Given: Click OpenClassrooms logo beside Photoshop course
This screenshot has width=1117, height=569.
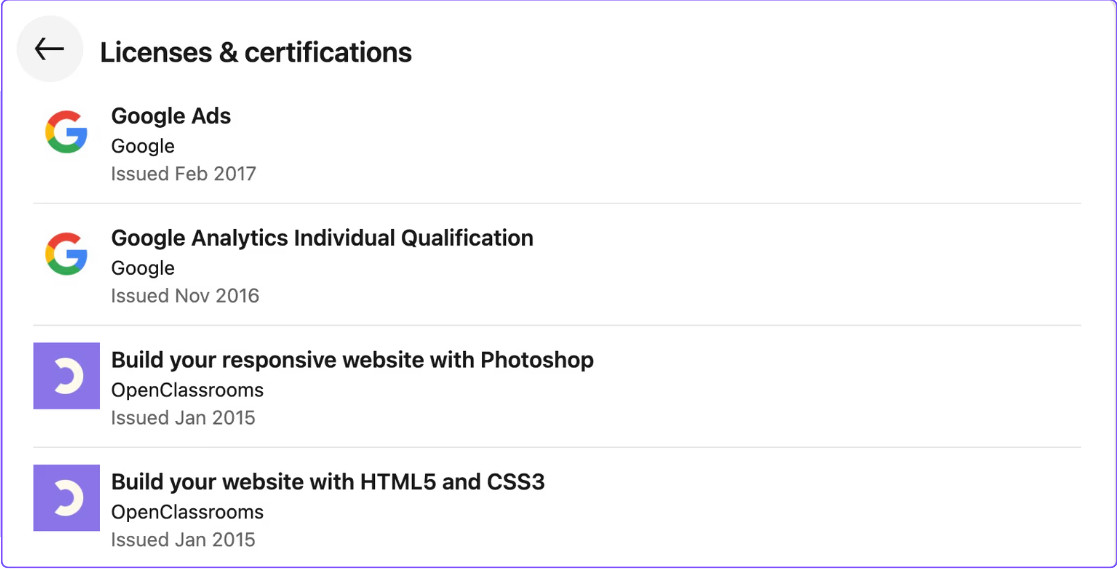Looking at the screenshot, I should click(66, 376).
